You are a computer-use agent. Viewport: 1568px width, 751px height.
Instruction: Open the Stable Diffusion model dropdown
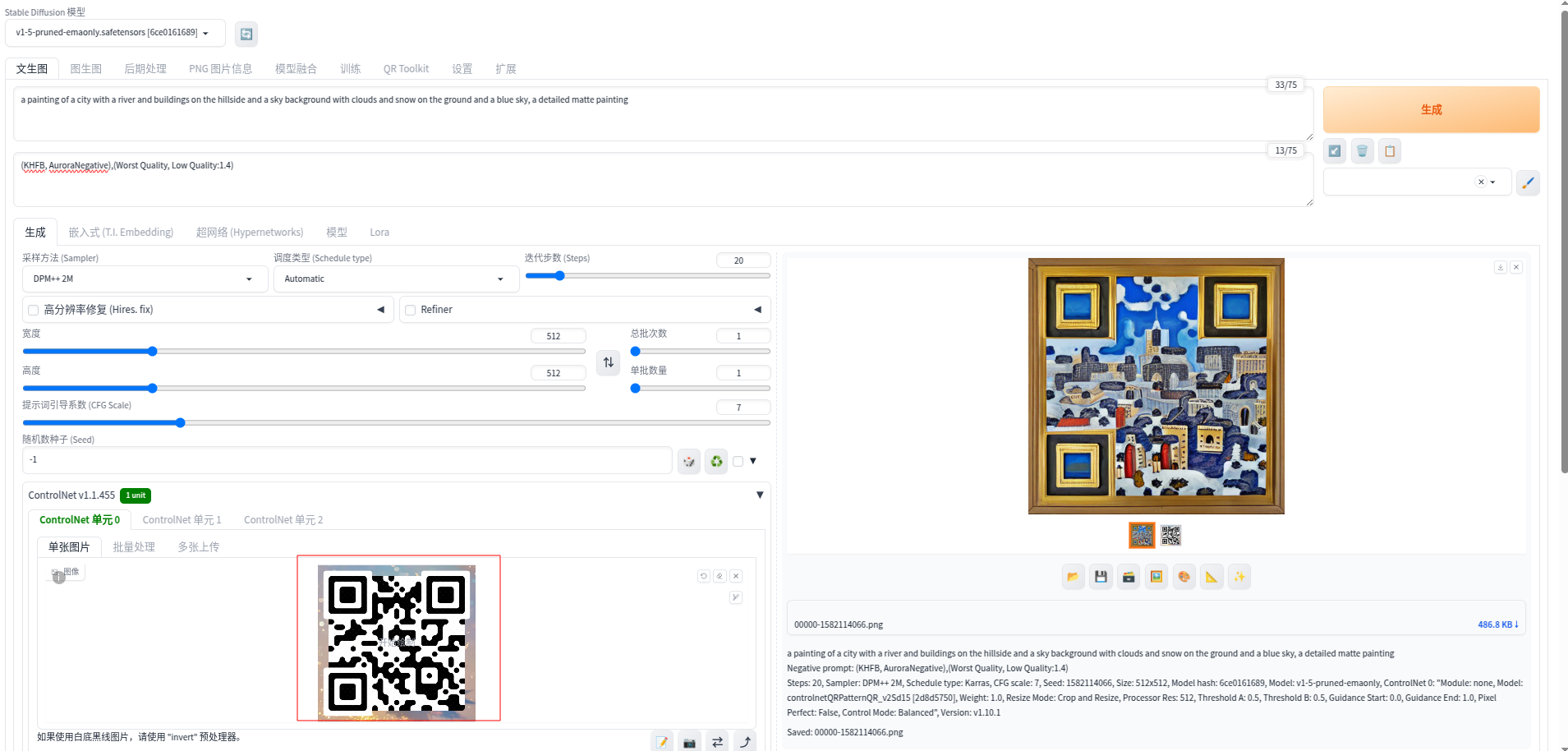115,33
